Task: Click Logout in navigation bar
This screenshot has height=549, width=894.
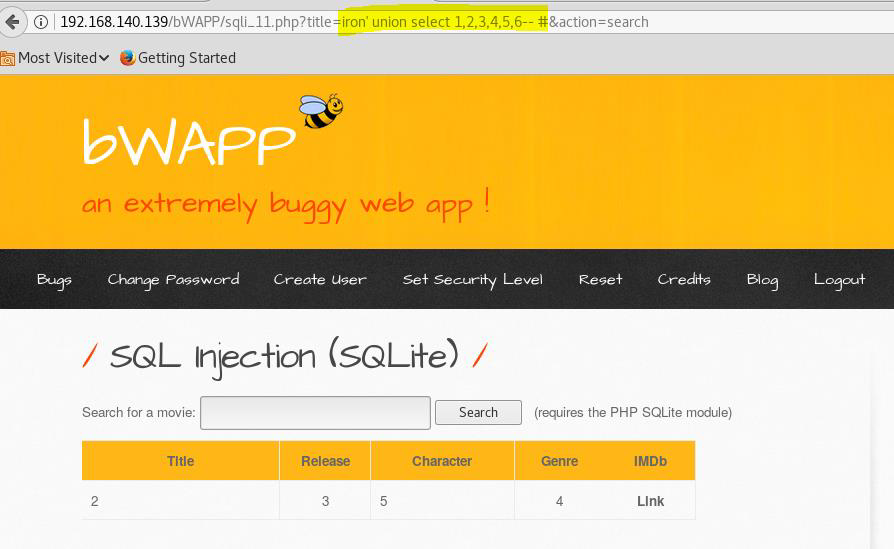Action: point(839,280)
